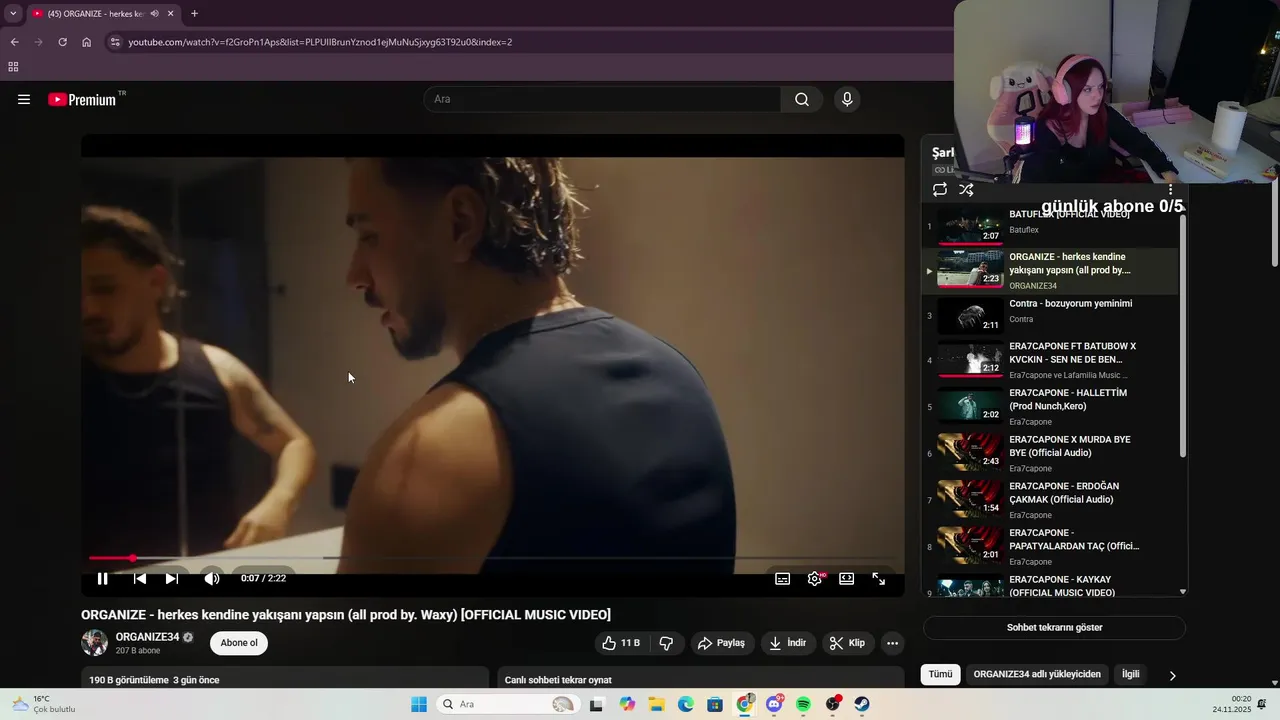This screenshot has width=1280, height=720.
Task: Reload the page
Action: pyautogui.click(x=62, y=42)
